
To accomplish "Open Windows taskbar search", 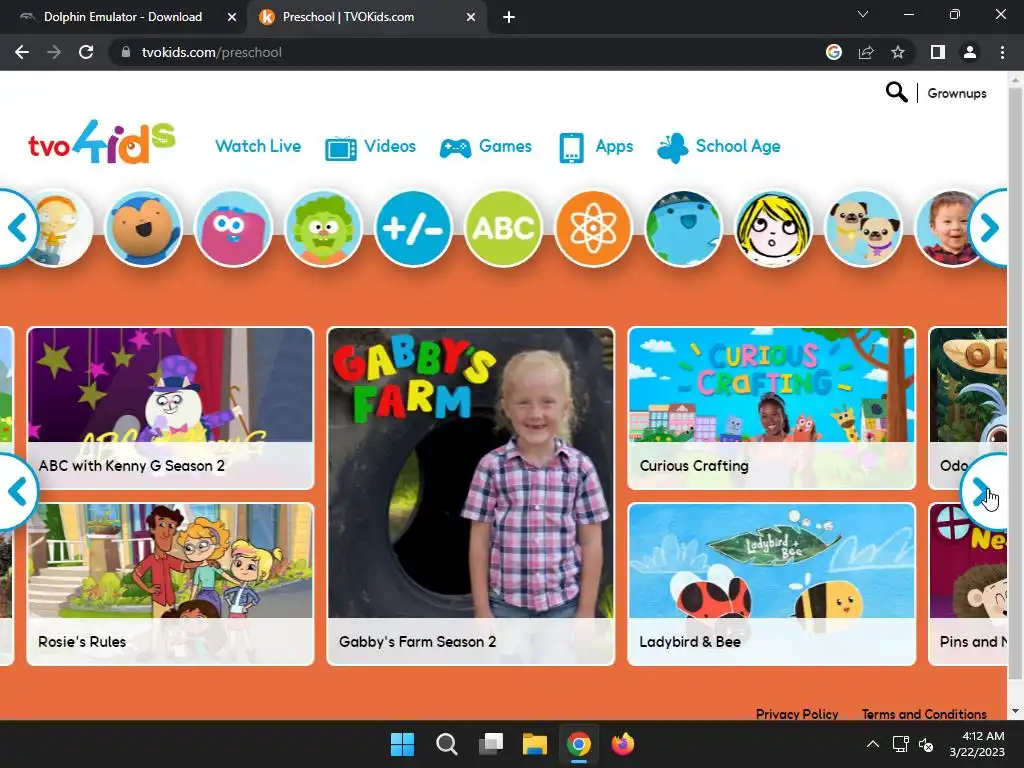I will (x=447, y=744).
